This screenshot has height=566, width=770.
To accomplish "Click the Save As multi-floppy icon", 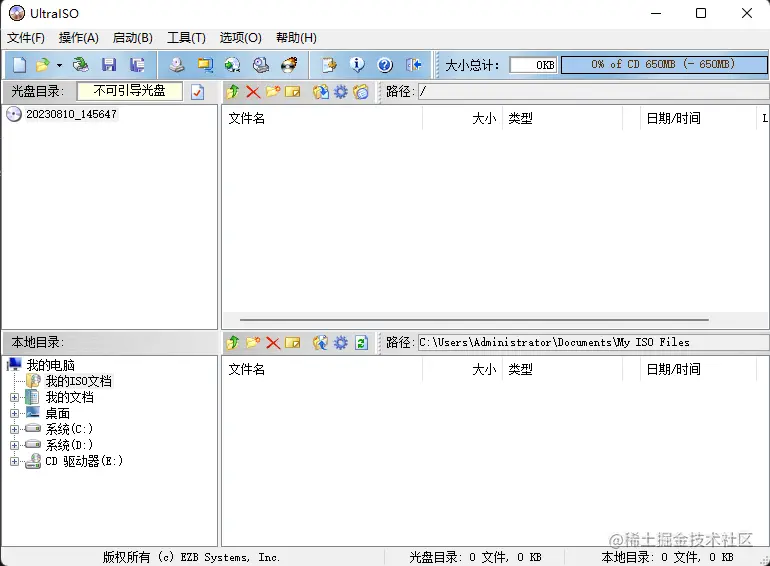I will 137,65.
